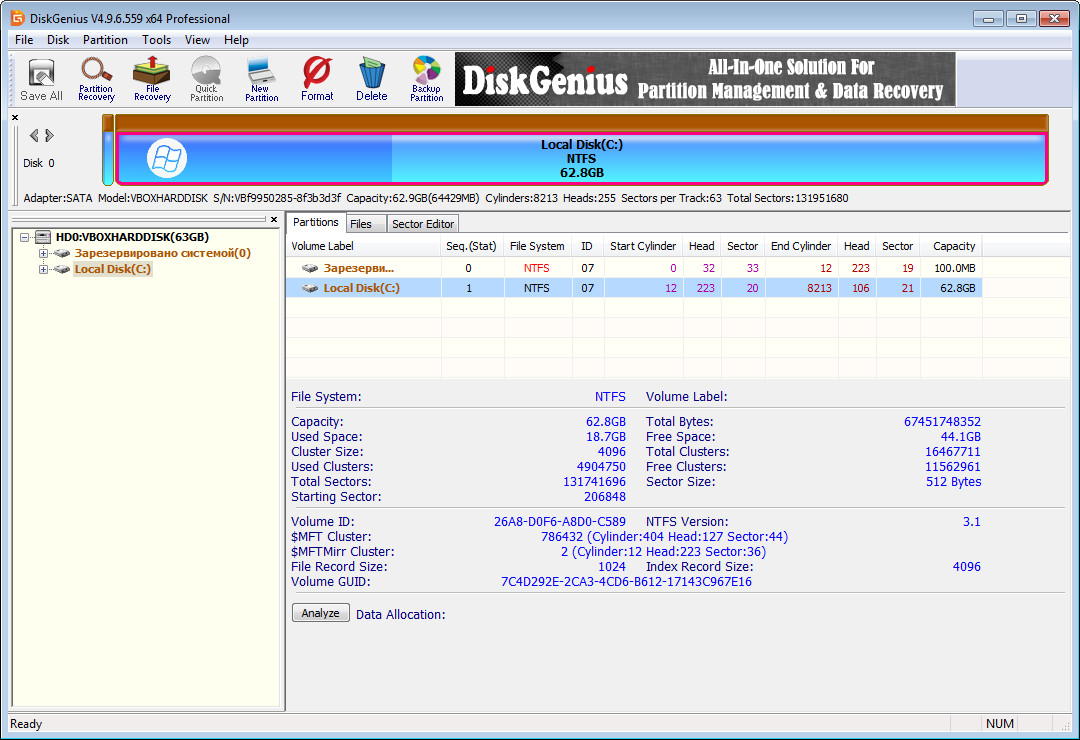Click Starting Sector value 206848
1080x740 pixels.
click(x=605, y=497)
